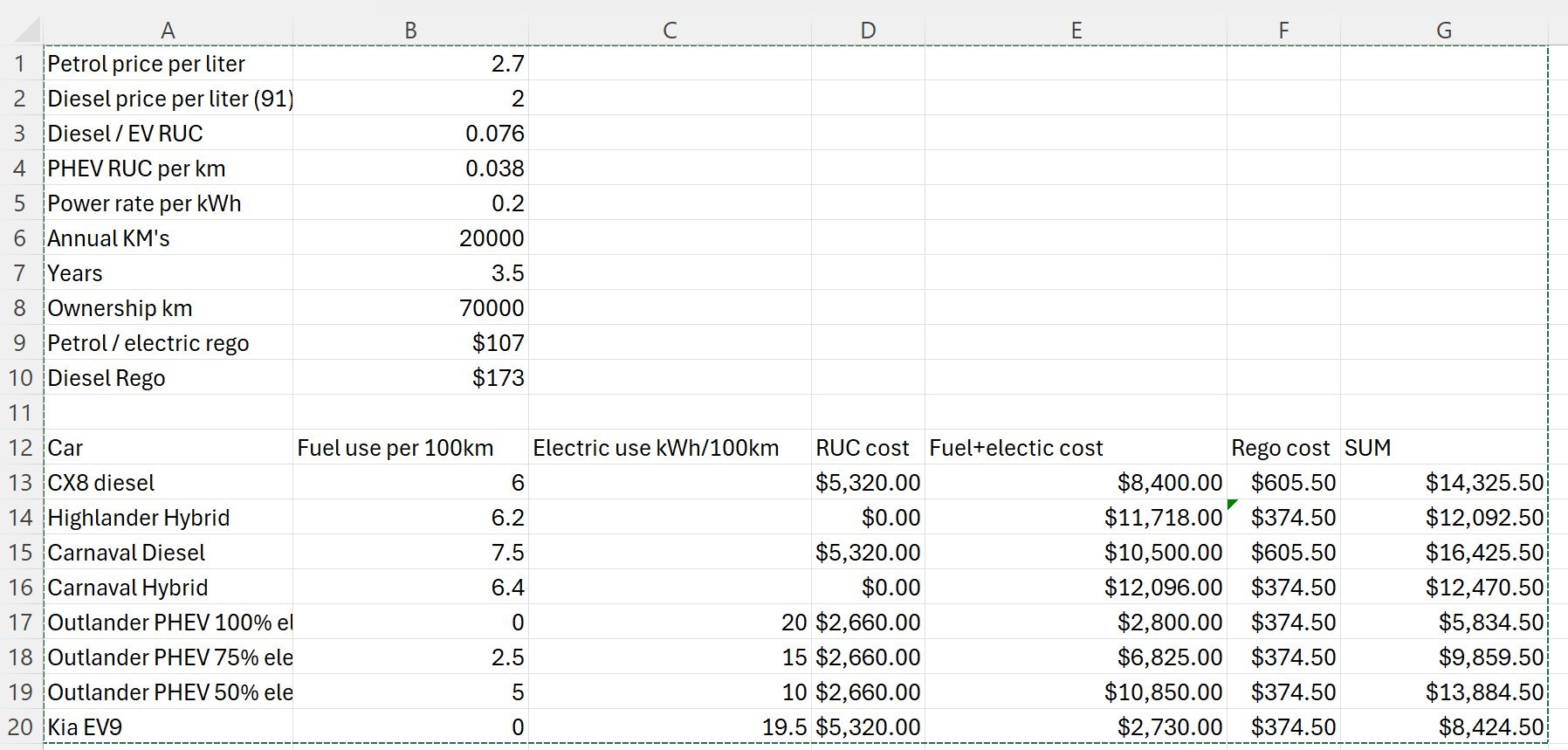
Task: Click Carnaval Diesel fuel use 7.5
Action: click(410, 553)
